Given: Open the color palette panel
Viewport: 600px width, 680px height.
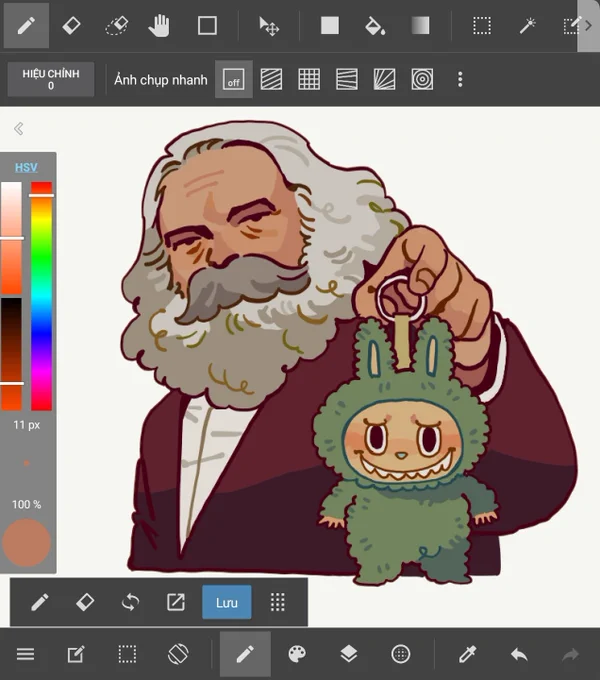Looking at the screenshot, I should tap(297, 654).
